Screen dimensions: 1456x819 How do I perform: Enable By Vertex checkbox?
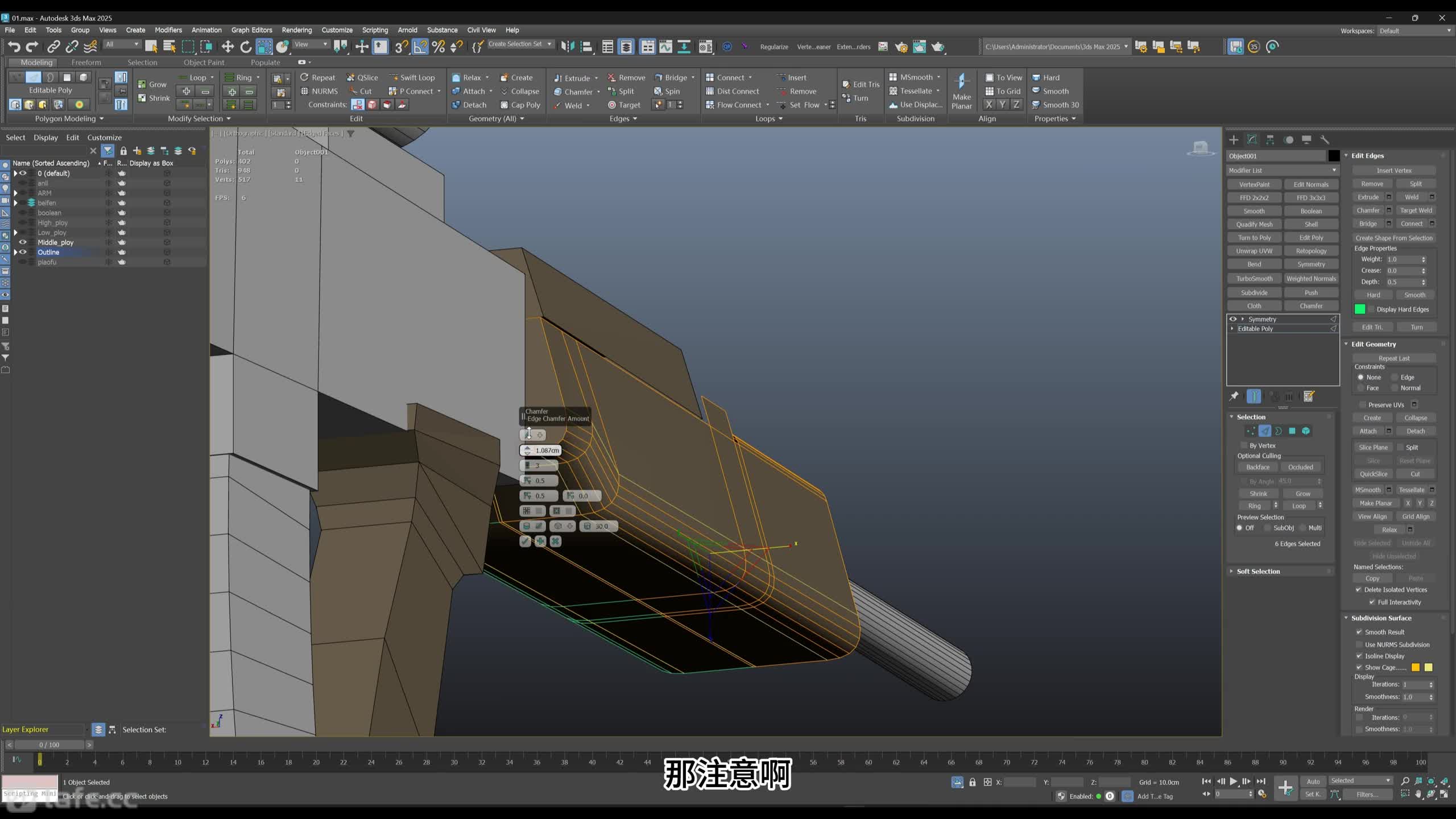1244,445
